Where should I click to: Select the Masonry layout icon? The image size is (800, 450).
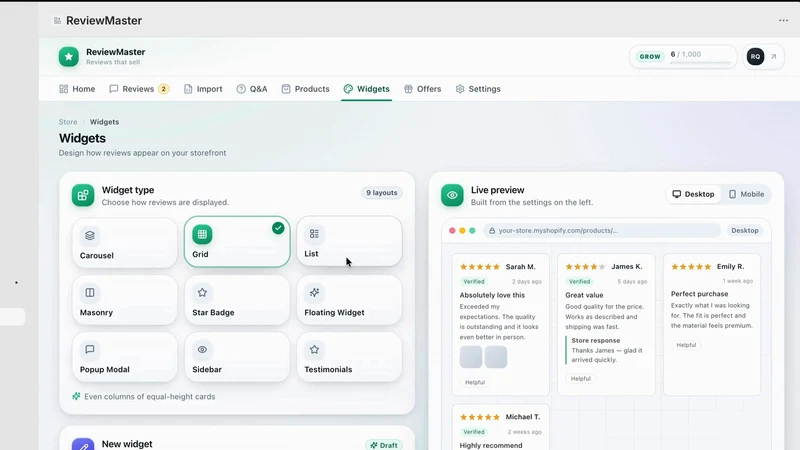point(90,292)
